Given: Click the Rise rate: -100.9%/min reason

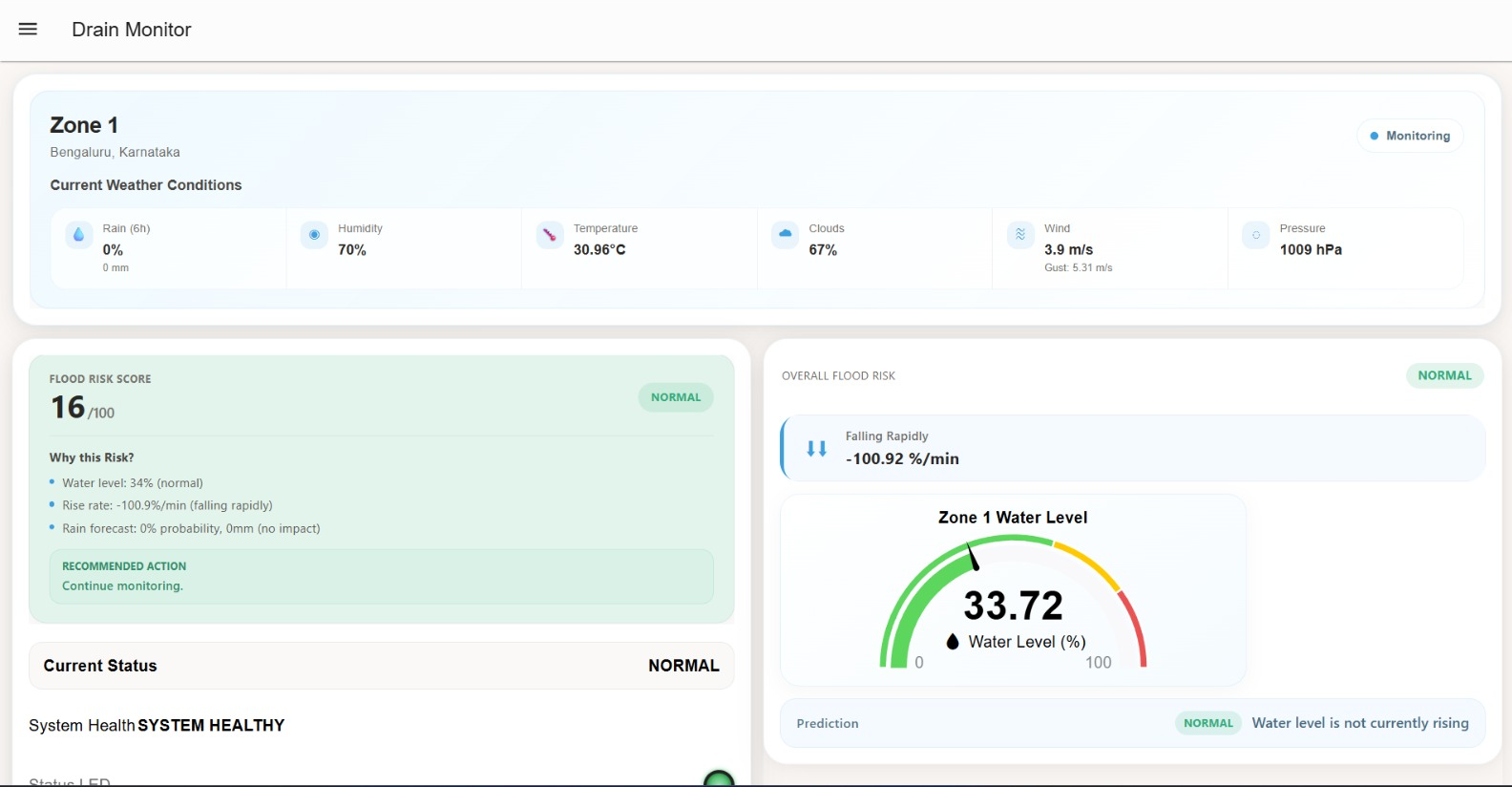Looking at the screenshot, I should (167, 505).
